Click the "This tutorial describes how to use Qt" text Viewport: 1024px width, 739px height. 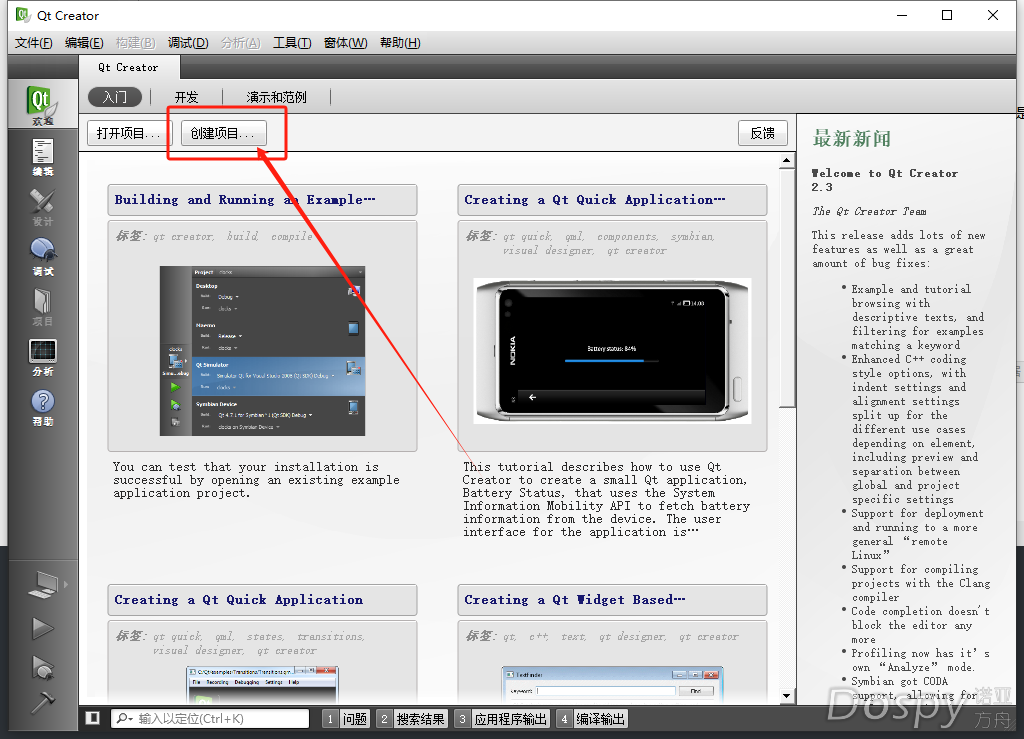click(x=606, y=499)
